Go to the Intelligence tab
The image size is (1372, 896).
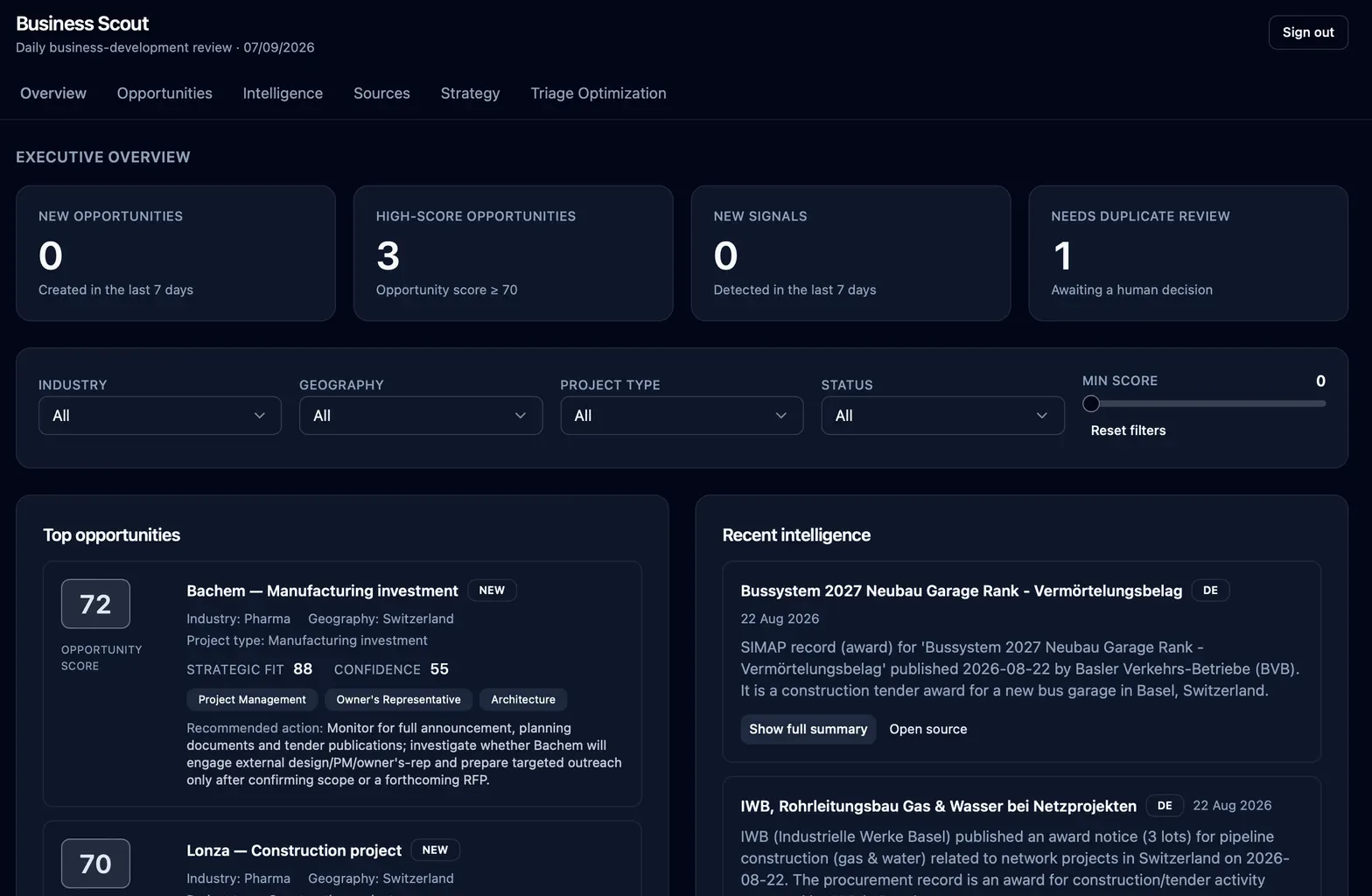point(283,93)
